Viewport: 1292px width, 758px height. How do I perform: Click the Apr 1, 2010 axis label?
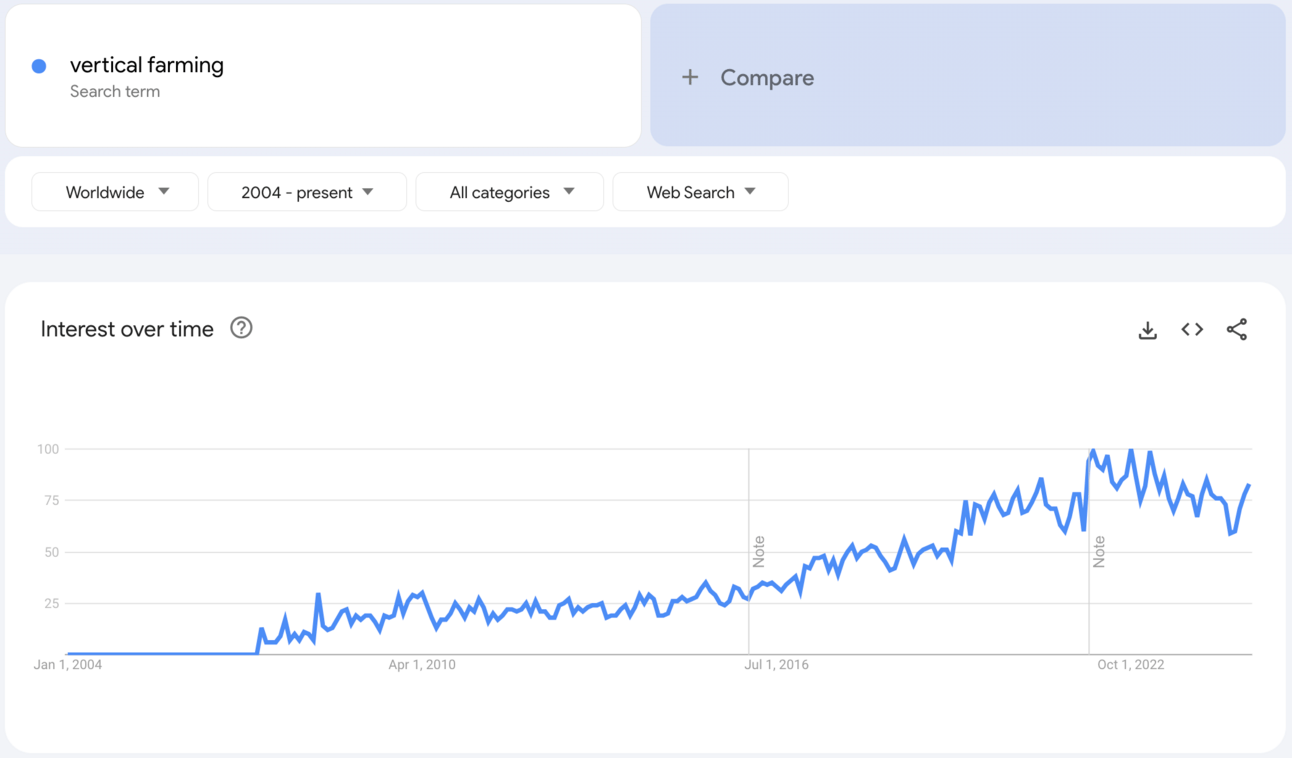pos(422,664)
